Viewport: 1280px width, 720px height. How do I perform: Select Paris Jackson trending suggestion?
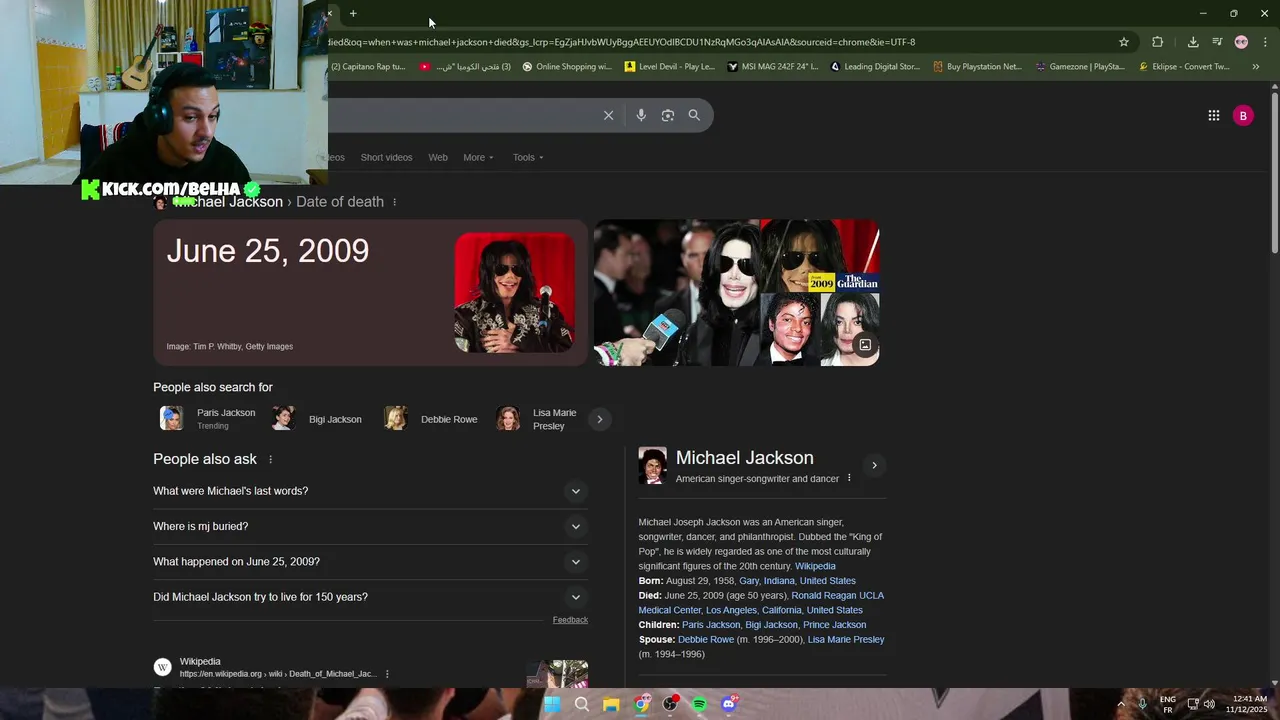tap(208, 419)
